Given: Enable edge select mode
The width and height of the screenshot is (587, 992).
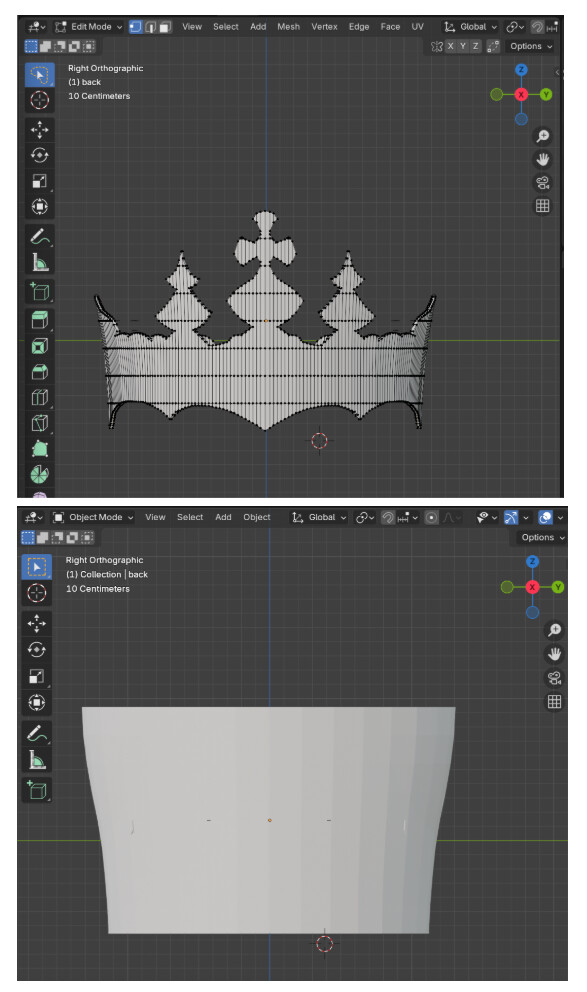Looking at the screenshot, I should (x=151, y=27).
